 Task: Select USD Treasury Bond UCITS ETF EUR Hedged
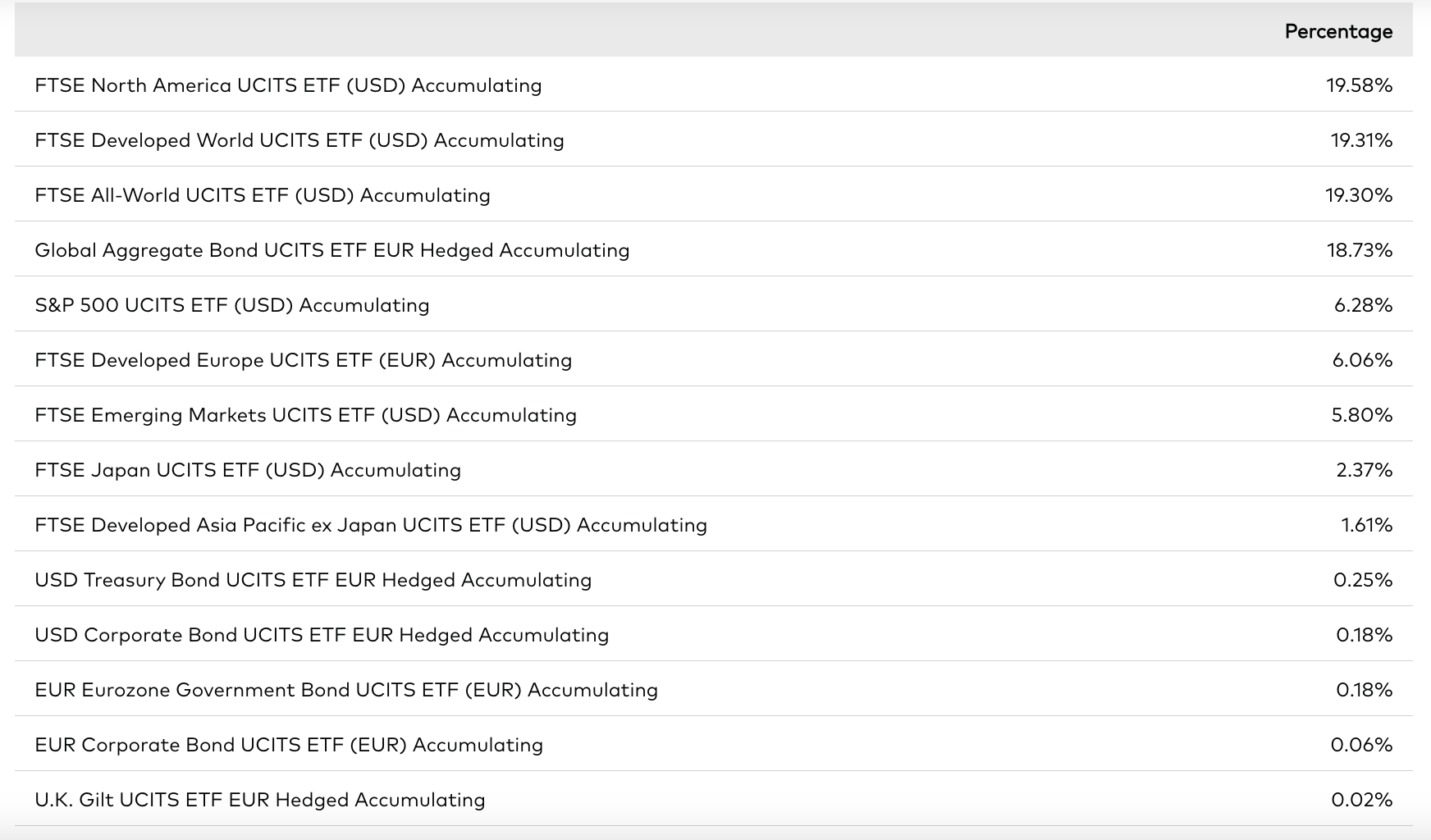[x=313, y=580]
